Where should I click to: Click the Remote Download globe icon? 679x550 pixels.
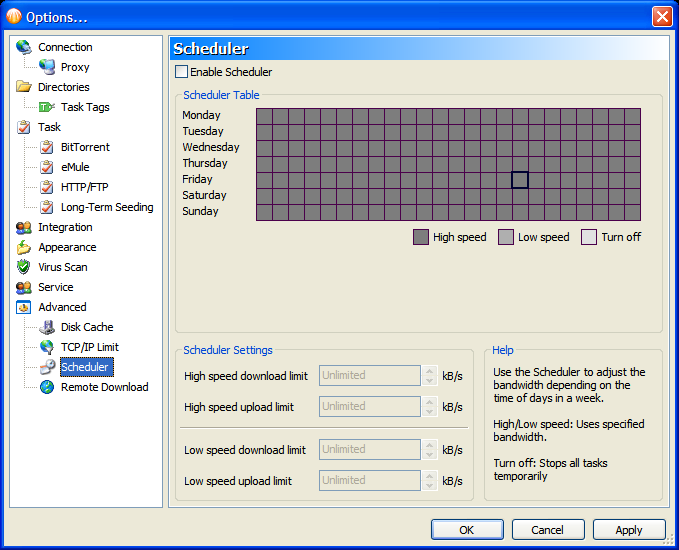click(47, 387)
